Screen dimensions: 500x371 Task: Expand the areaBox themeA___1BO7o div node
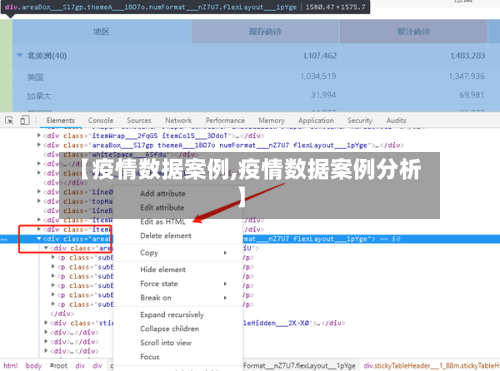coord(39,145)
